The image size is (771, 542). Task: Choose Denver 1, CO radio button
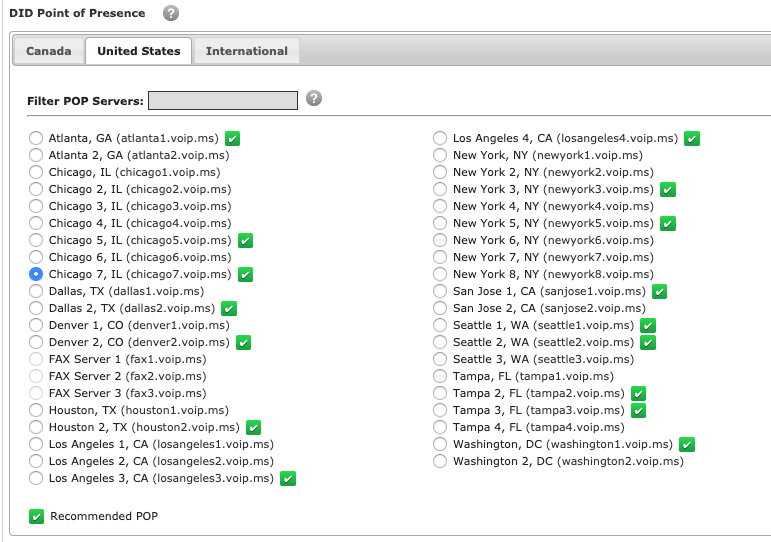point(36,325)
